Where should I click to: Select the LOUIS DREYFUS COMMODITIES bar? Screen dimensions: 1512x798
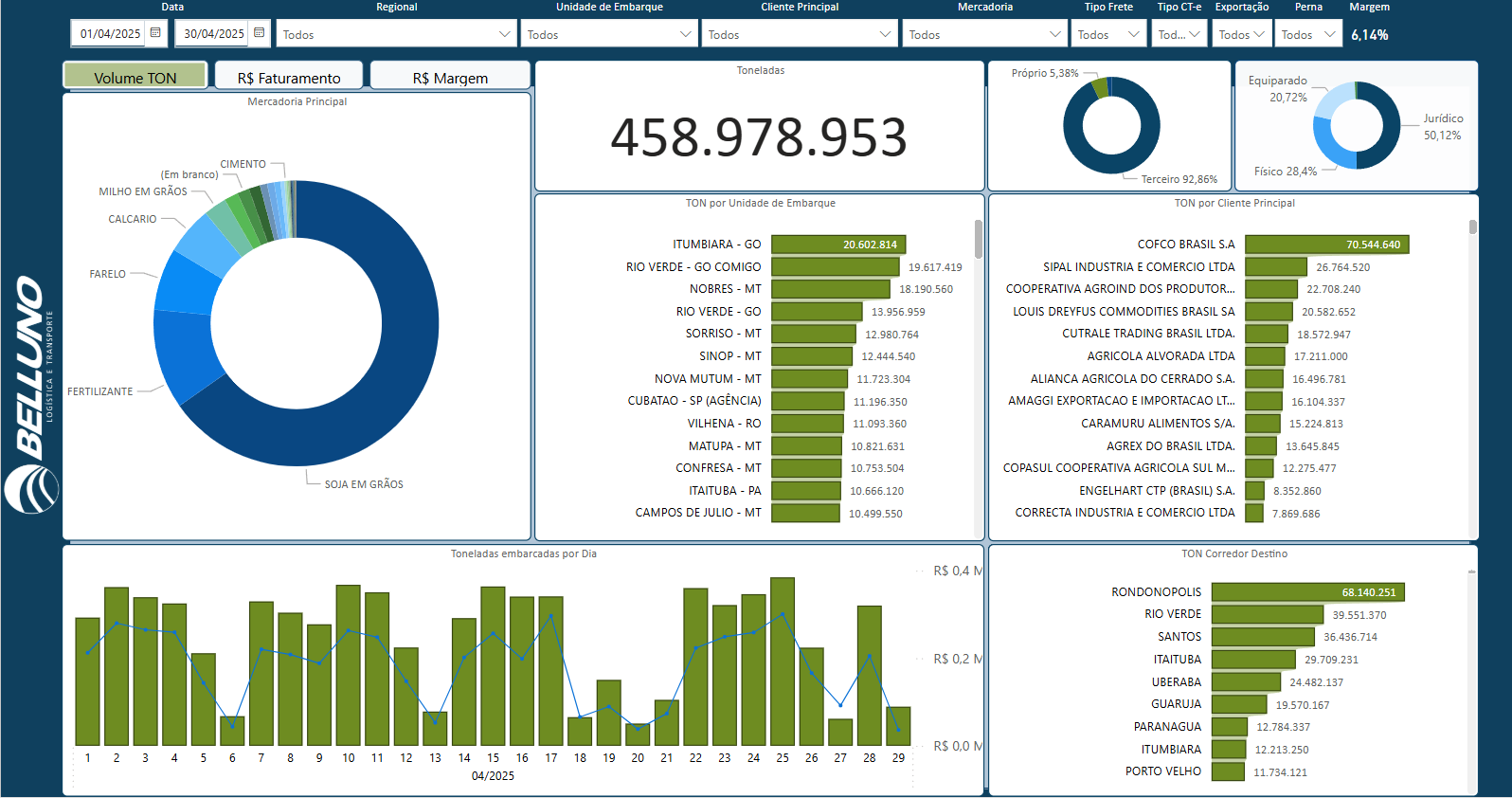[1269, 312]
